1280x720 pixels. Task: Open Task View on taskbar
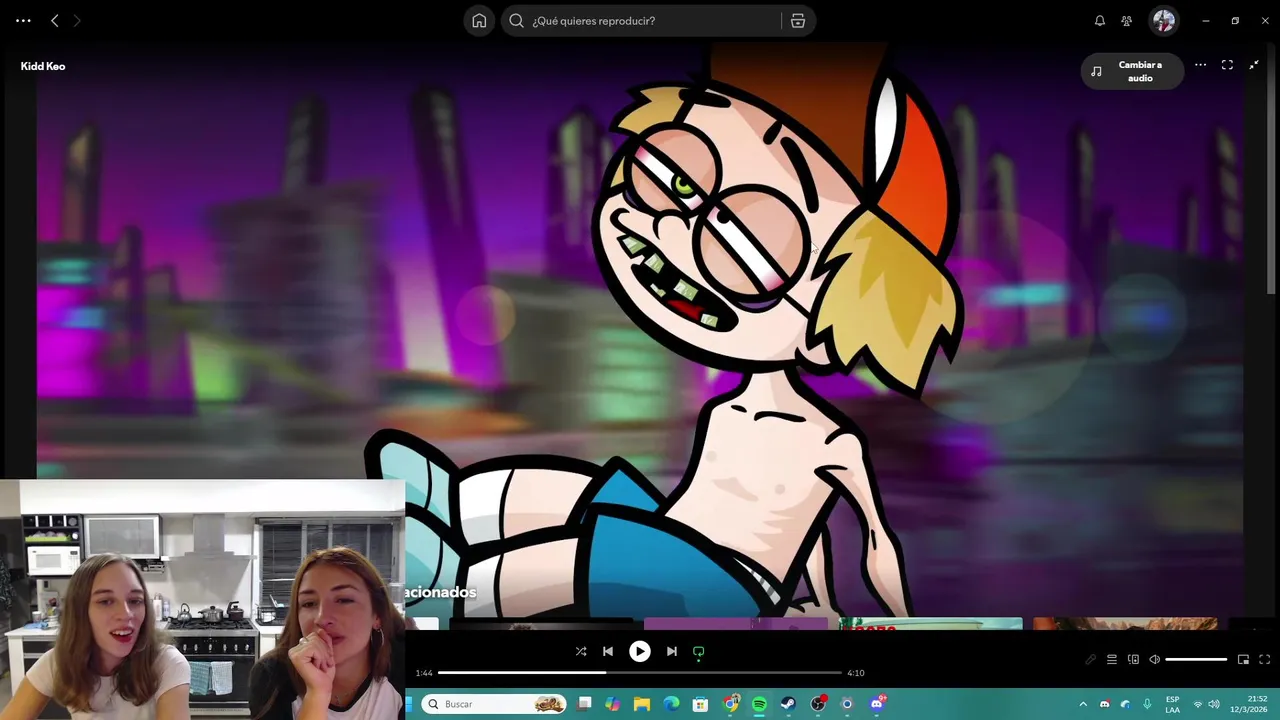pyautogui.click(x=585, y=704)
